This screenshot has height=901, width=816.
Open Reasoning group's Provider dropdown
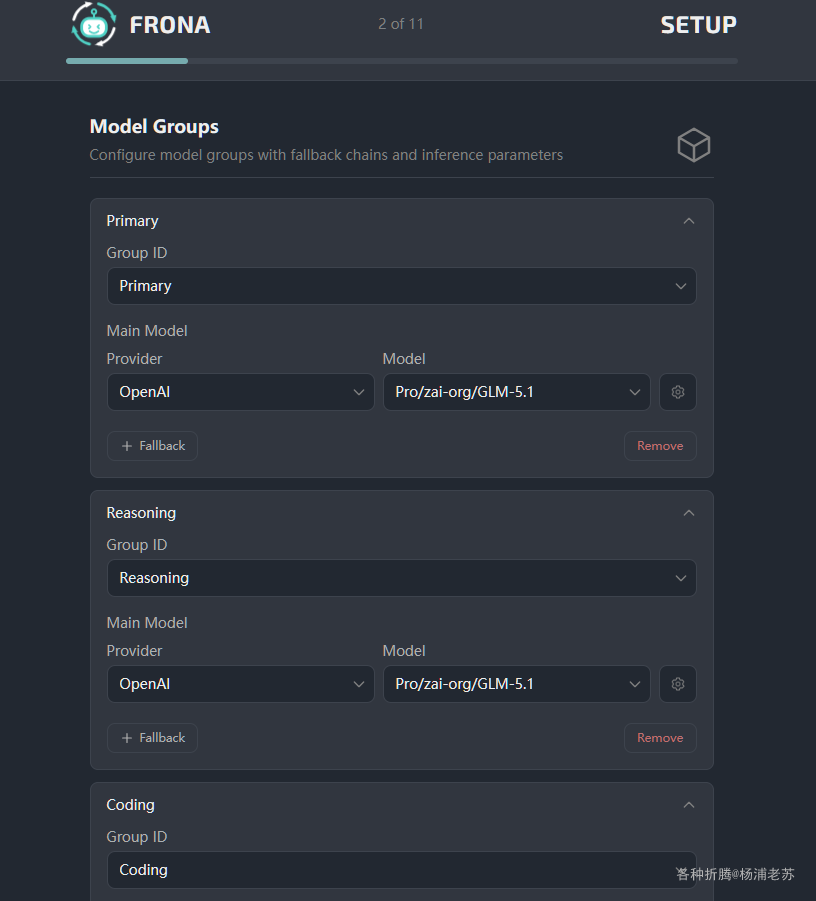coord(240,684)
